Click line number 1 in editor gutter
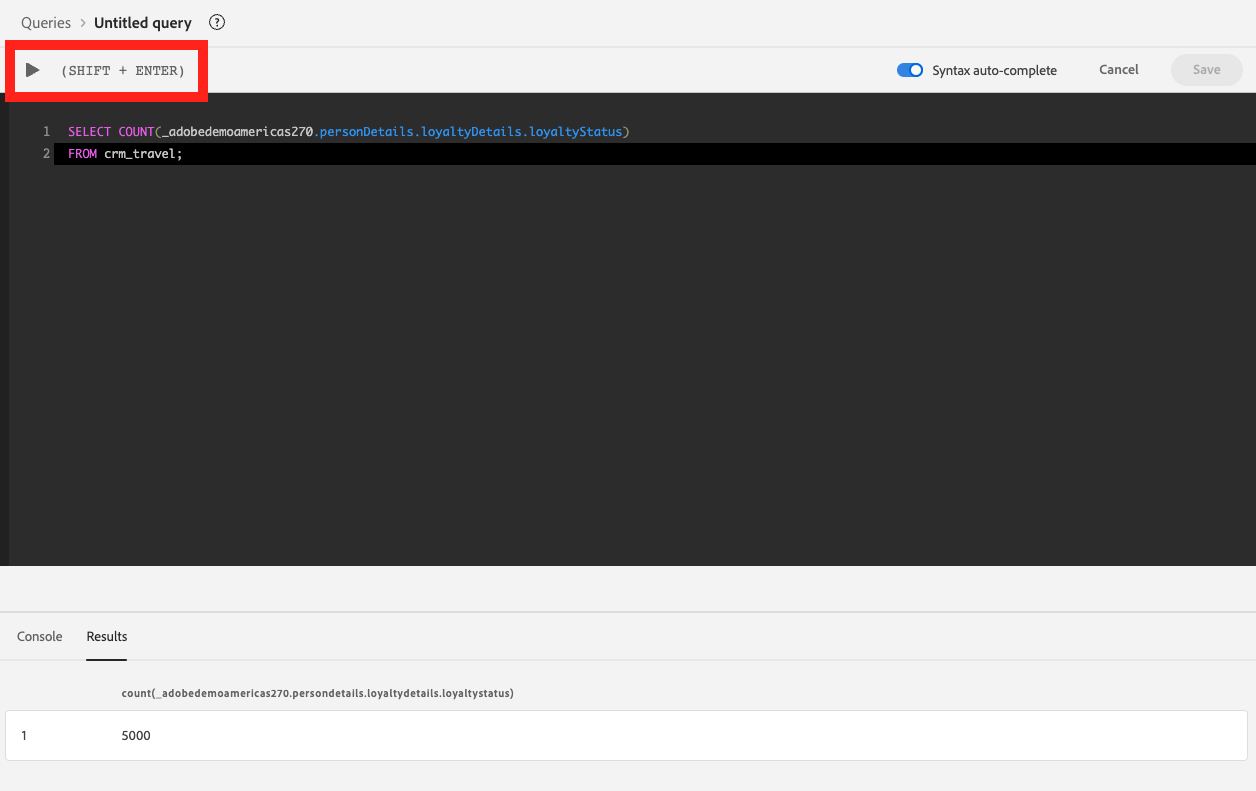This screenshot has width=1256, height=791. 46,132
